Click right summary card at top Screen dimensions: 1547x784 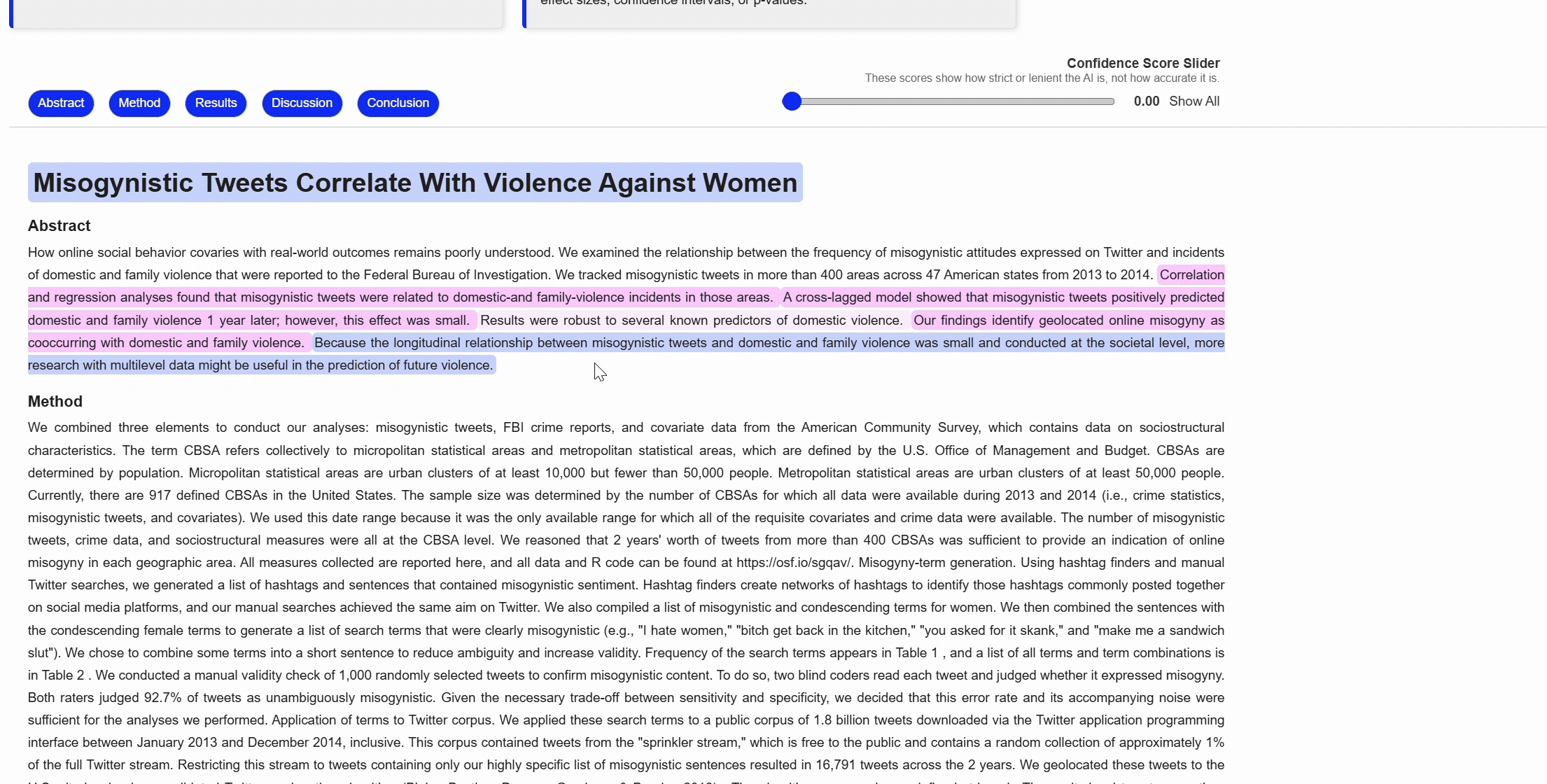770,13
